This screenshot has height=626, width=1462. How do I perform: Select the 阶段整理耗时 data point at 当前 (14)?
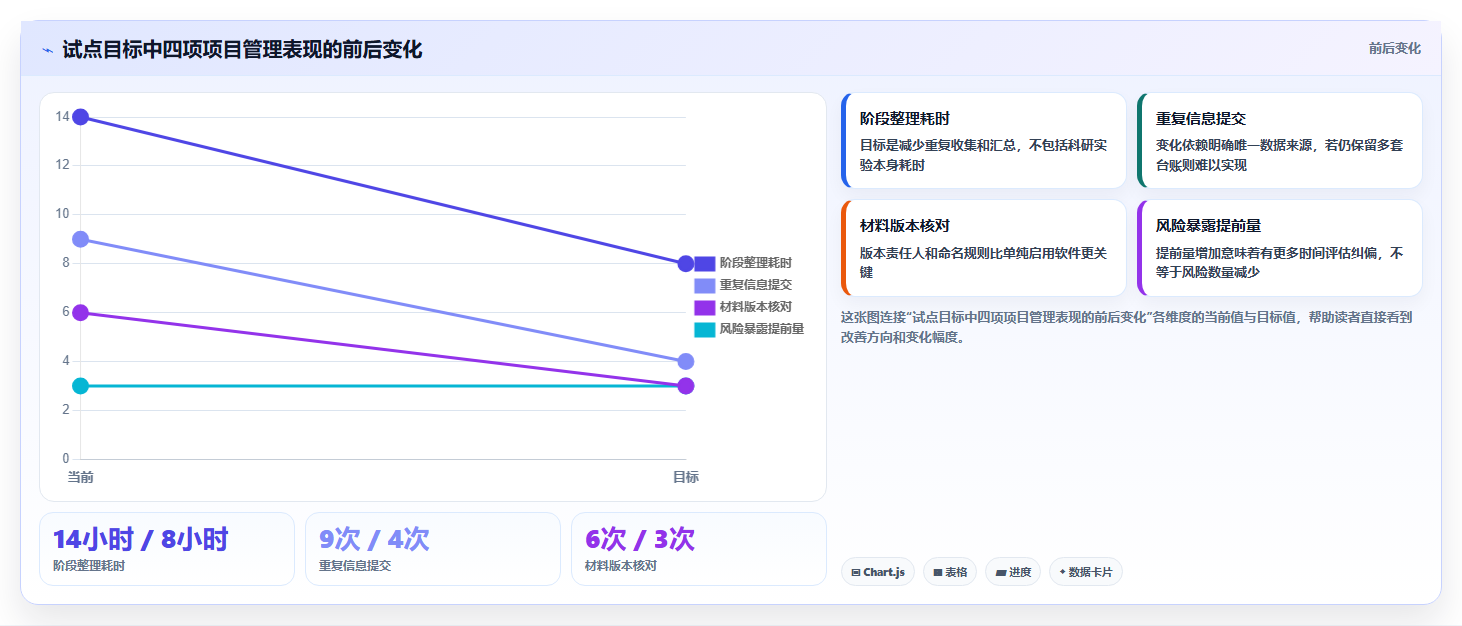pyautogui.click(x=81, y=117)
